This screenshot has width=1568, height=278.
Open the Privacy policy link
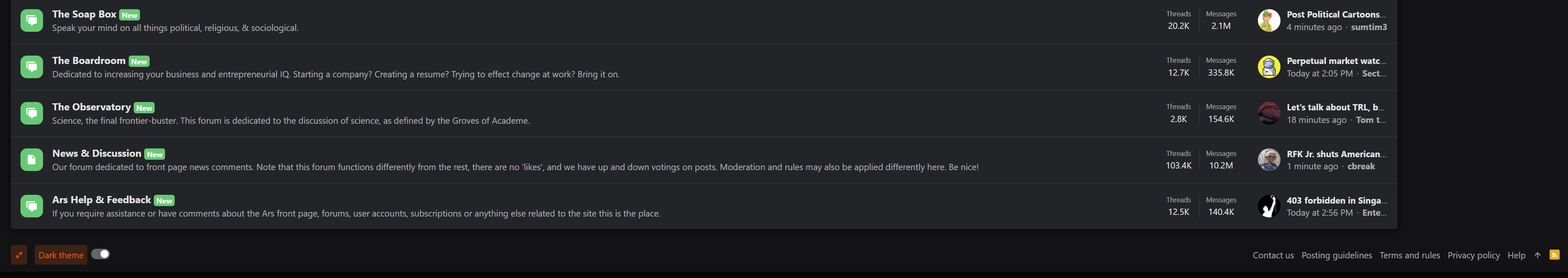(1473, 255)
